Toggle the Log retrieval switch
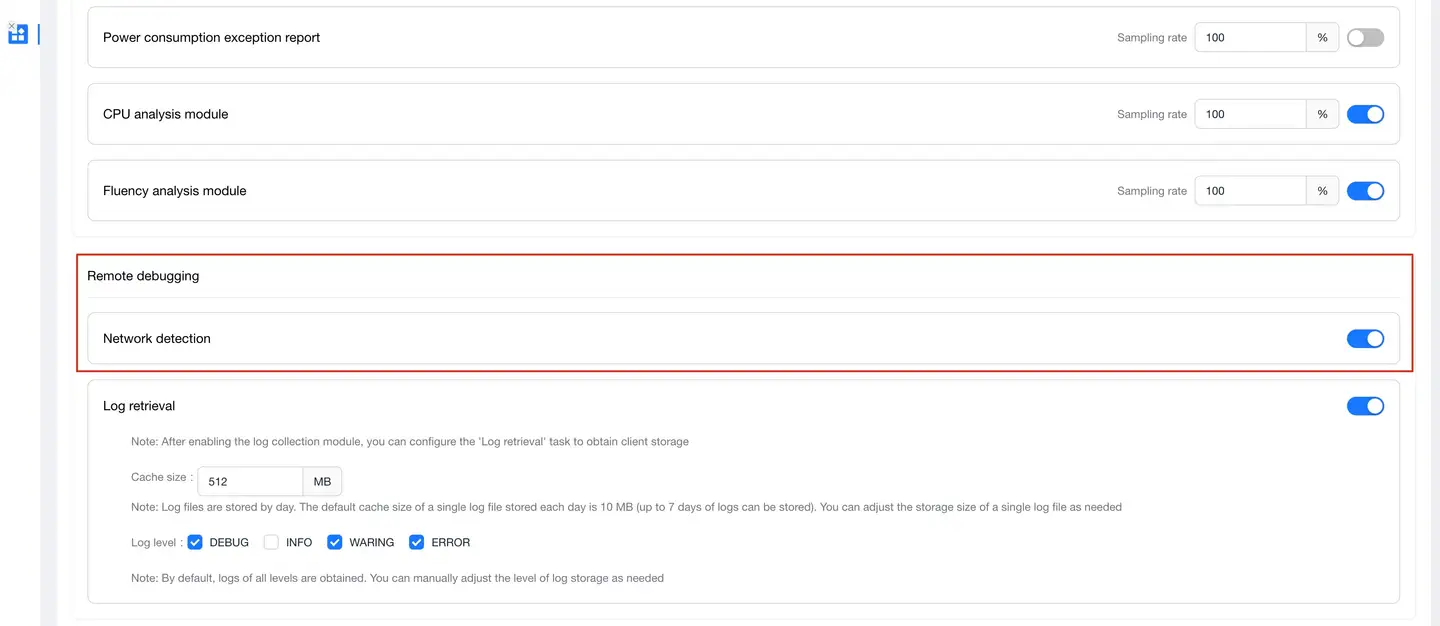The image size is (1440, 626). [x=1365, y=406]
